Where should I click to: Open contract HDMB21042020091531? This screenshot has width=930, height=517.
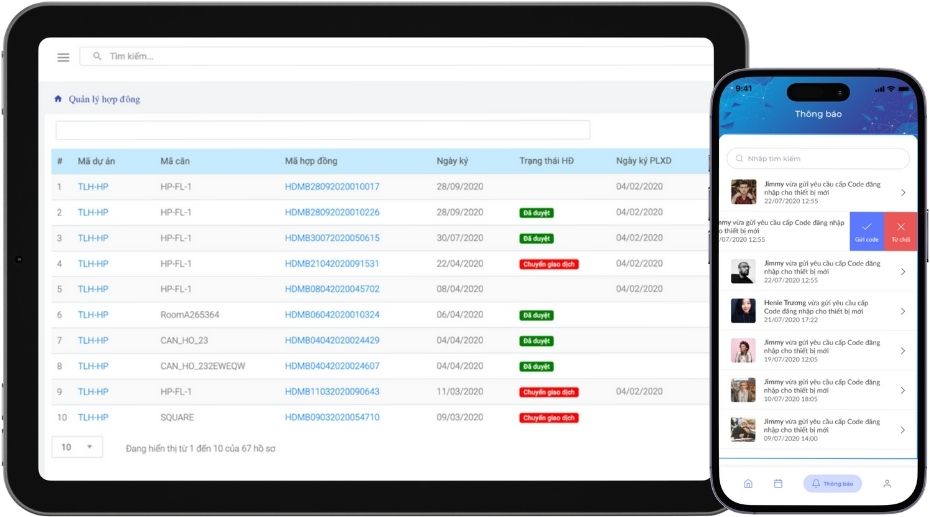(332, 263)
